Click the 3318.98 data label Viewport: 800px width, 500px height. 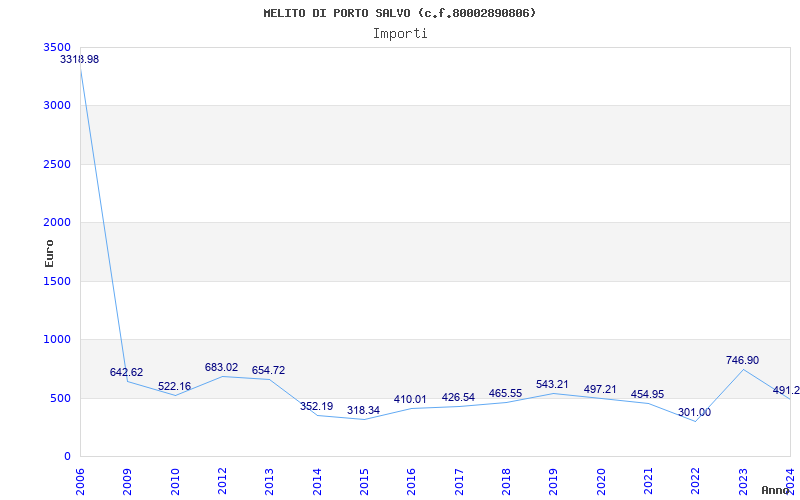pos(80,59)
